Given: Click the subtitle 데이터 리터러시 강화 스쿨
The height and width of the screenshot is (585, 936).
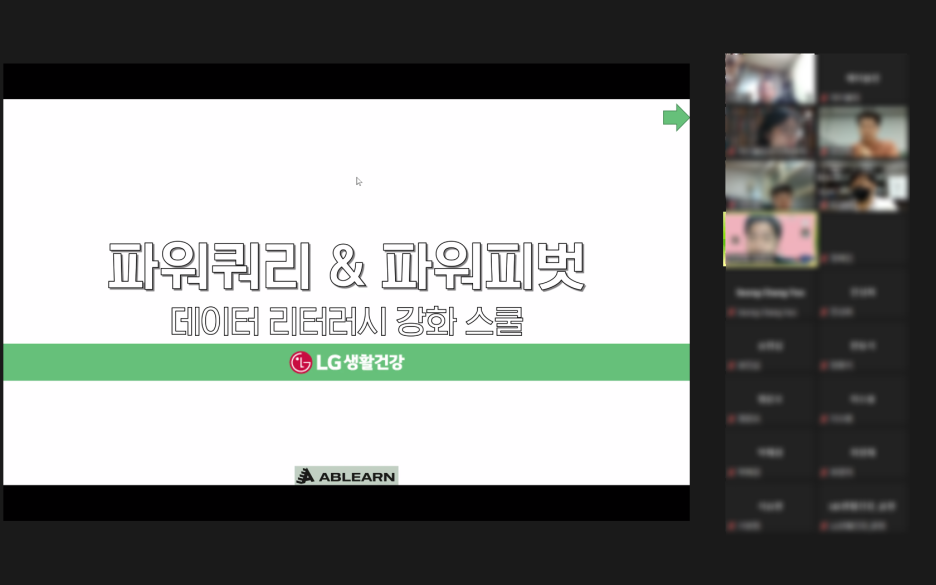Looking at the screenshot, I should tap(346, 322).
